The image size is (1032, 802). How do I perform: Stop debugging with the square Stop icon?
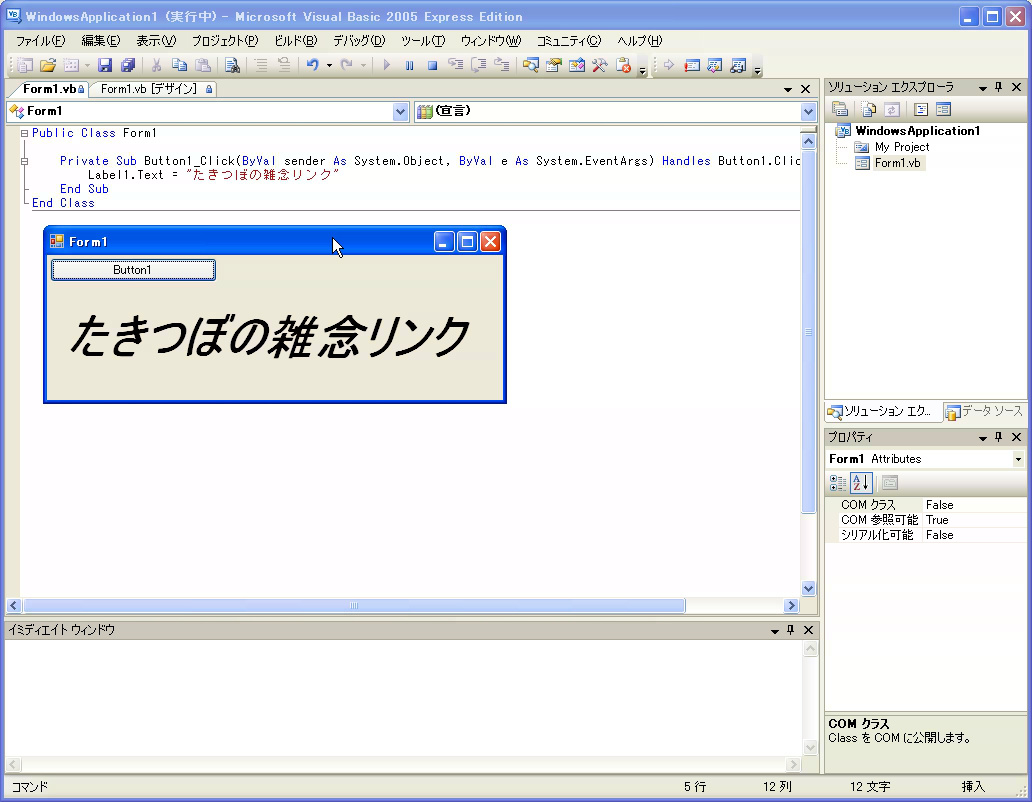point(432,66)
